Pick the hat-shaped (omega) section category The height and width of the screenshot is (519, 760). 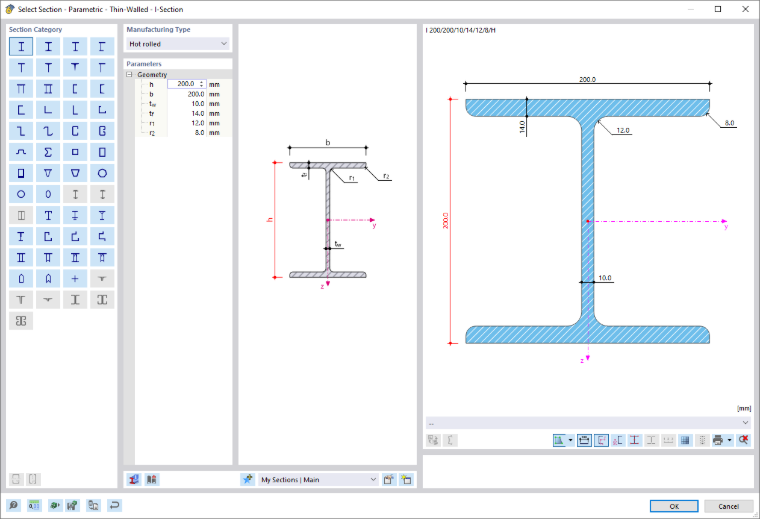click(21, 152)
